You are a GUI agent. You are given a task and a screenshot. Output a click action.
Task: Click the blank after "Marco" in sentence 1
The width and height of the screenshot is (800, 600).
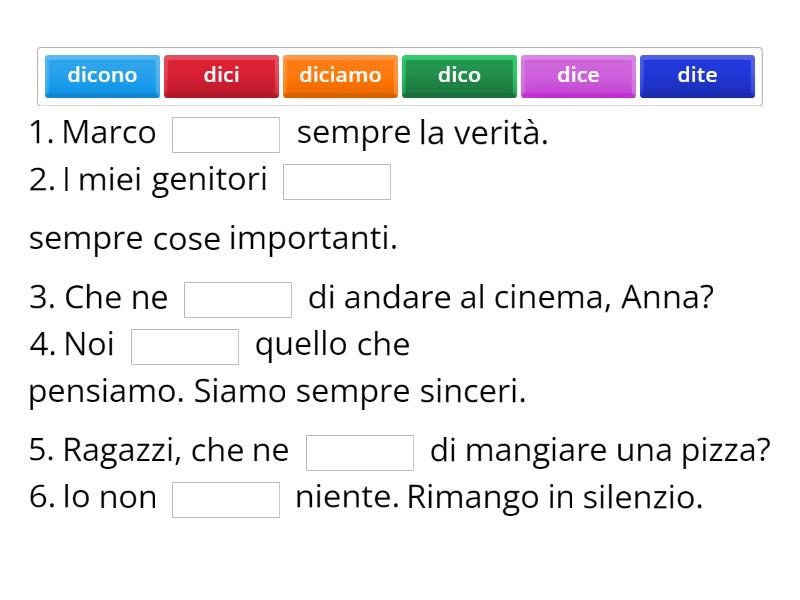(227, 132)
